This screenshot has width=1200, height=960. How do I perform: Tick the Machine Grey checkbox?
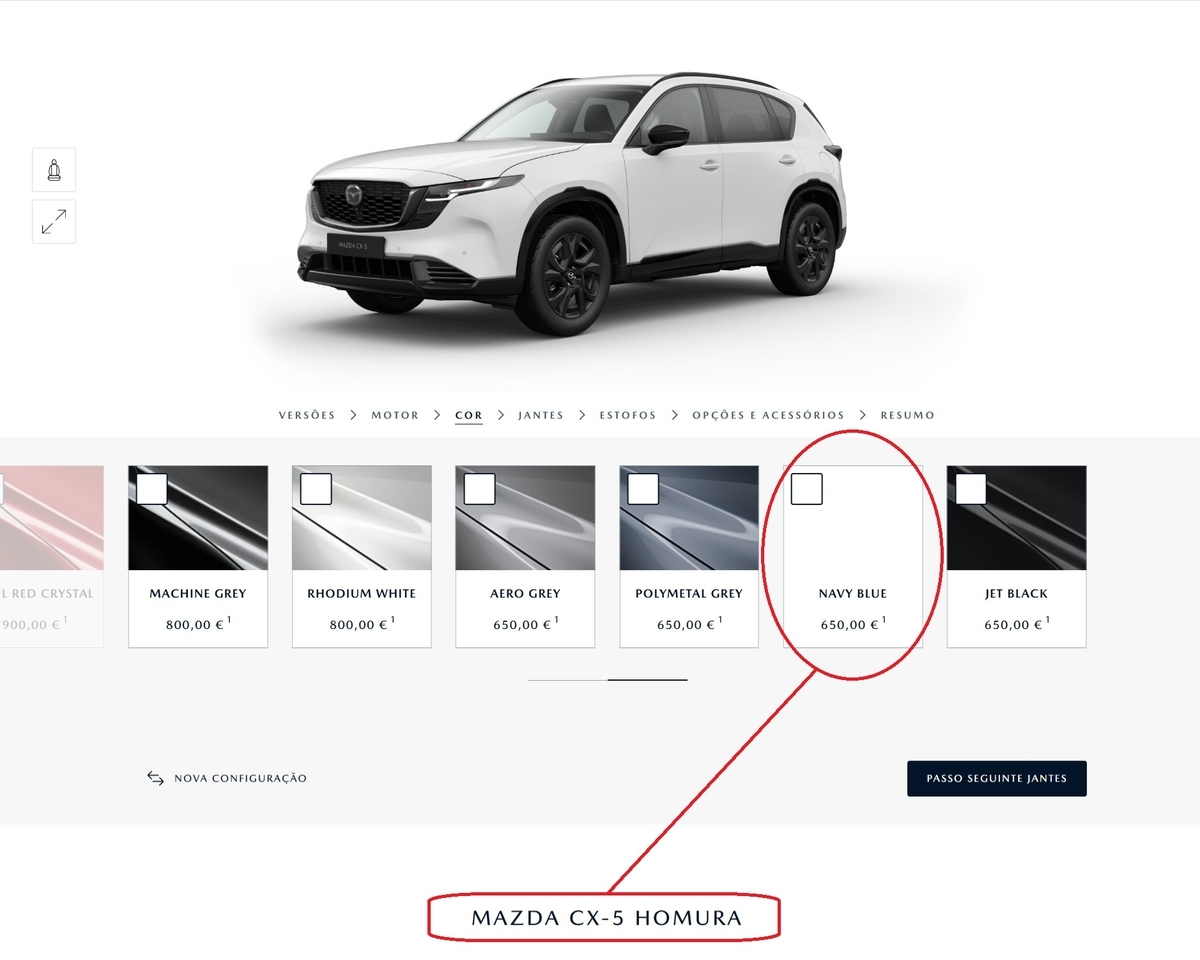[152, 489]
